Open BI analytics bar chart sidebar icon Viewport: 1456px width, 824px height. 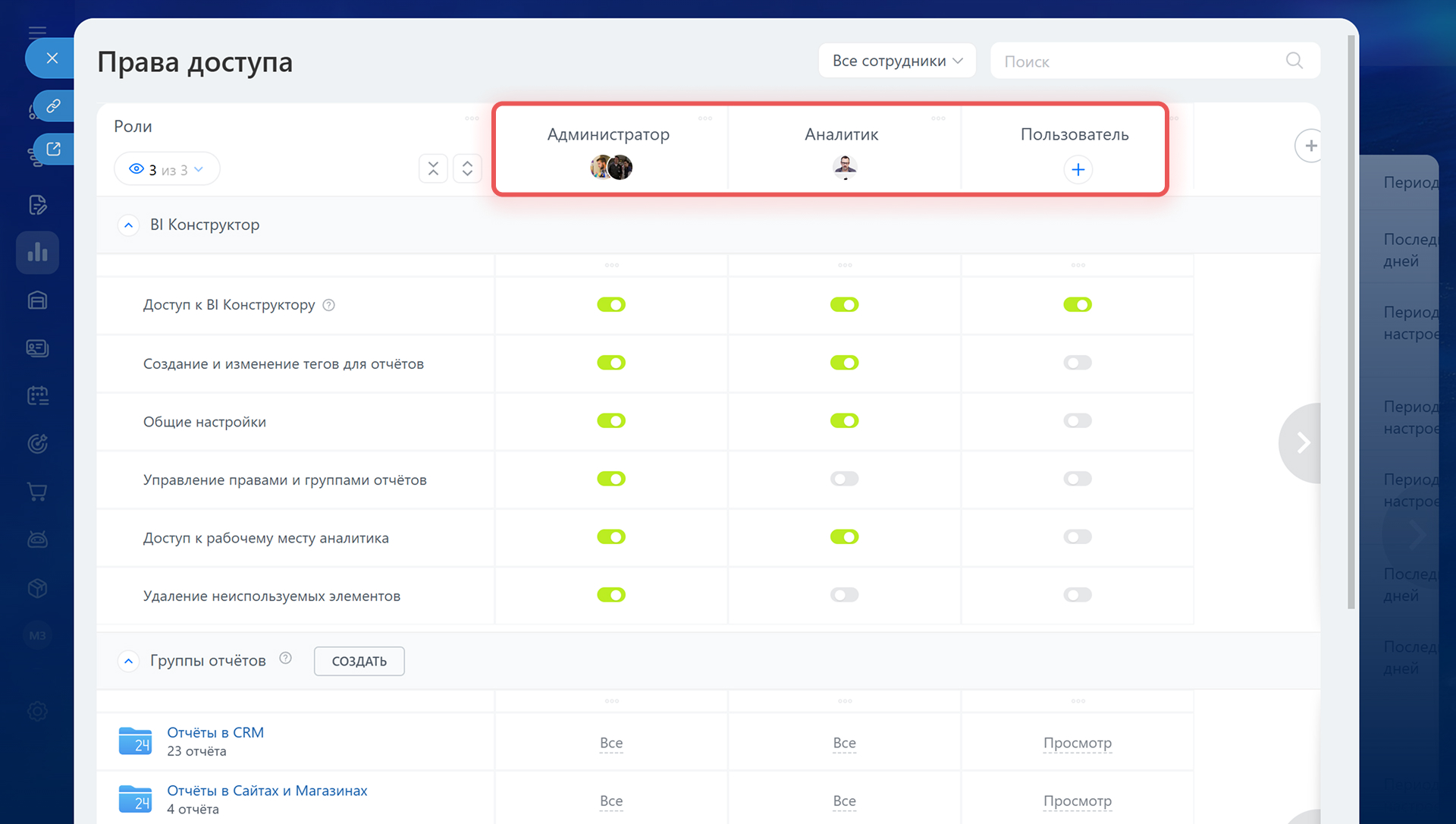tap(37, 253)
